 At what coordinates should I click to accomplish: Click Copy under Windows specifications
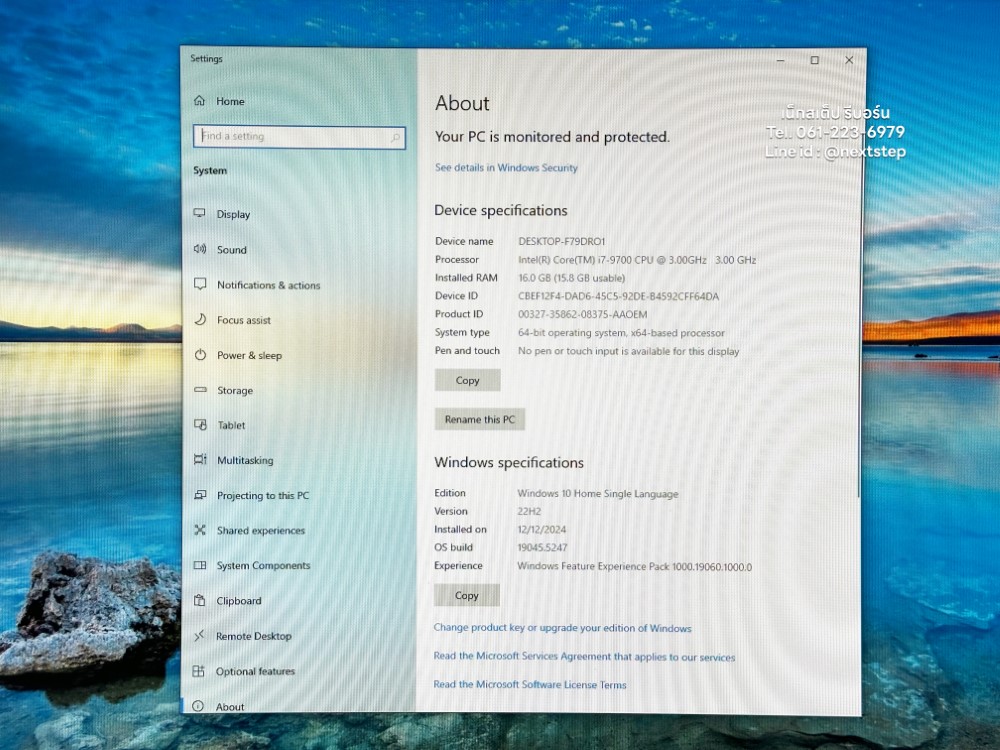point(467,595)
